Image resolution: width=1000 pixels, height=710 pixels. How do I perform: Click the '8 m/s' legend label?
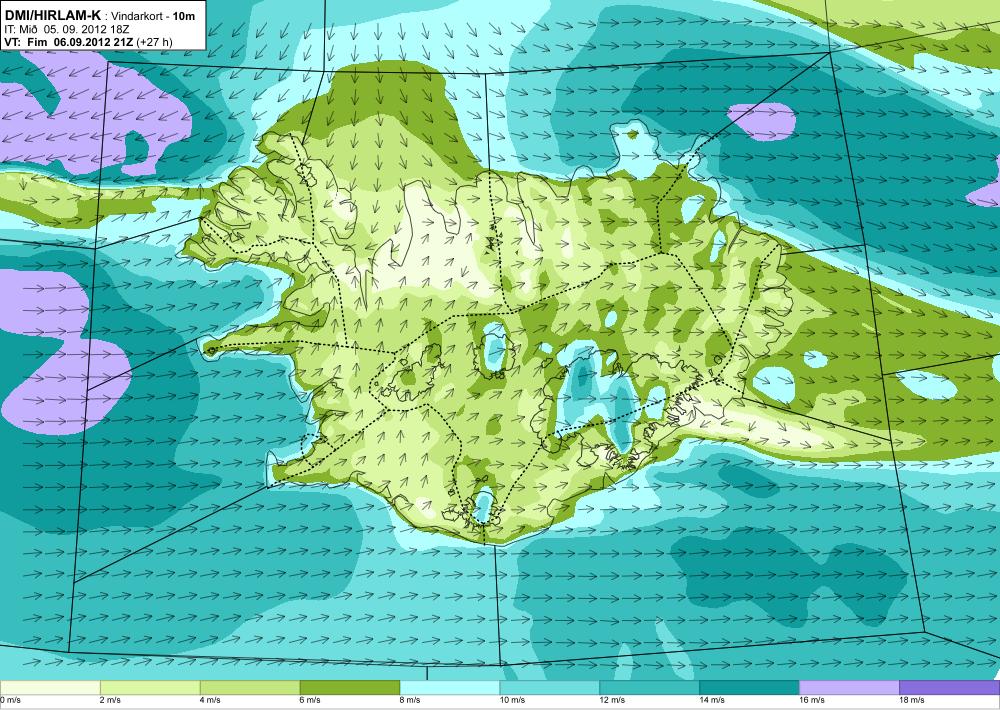(x=411, y=700)
